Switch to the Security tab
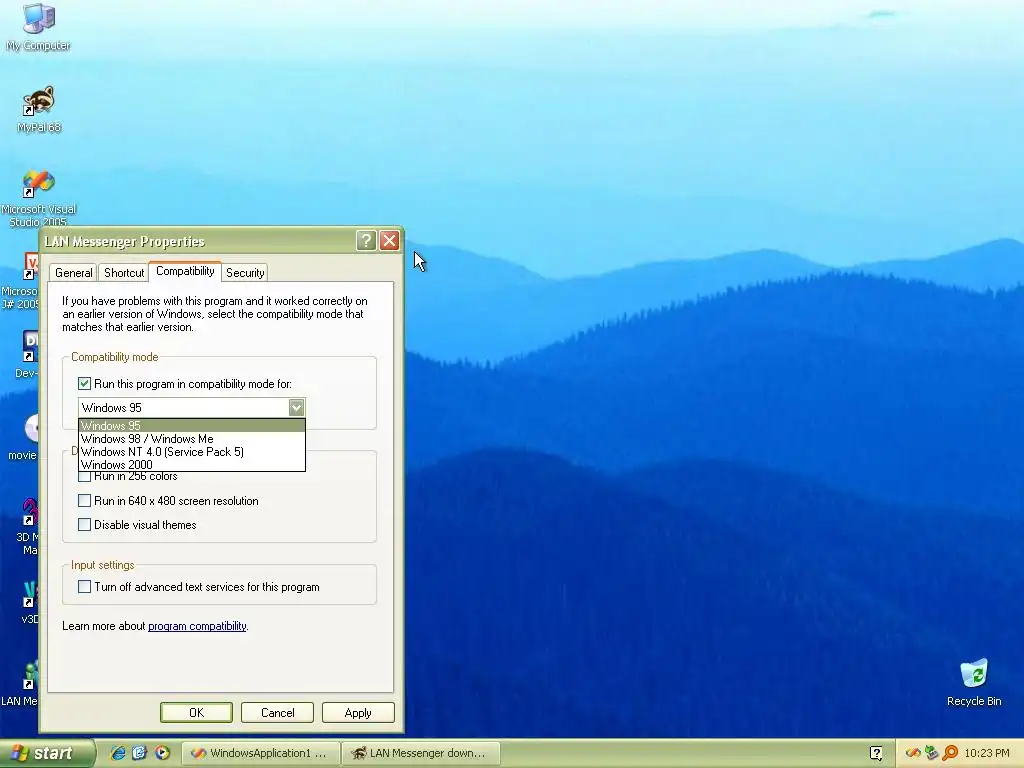The height and width of the screenshot is (768, 1024). (x=245, y=273)
